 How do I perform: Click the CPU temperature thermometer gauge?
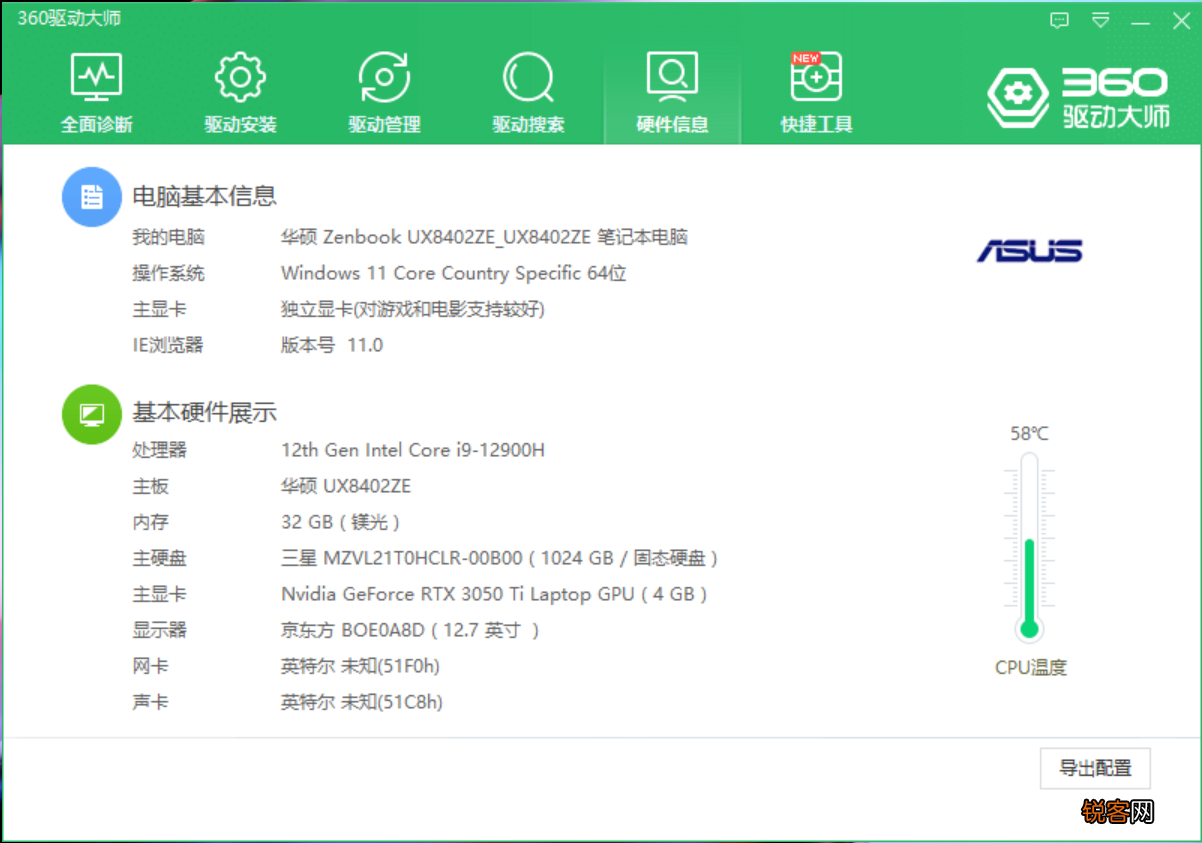1029,547
